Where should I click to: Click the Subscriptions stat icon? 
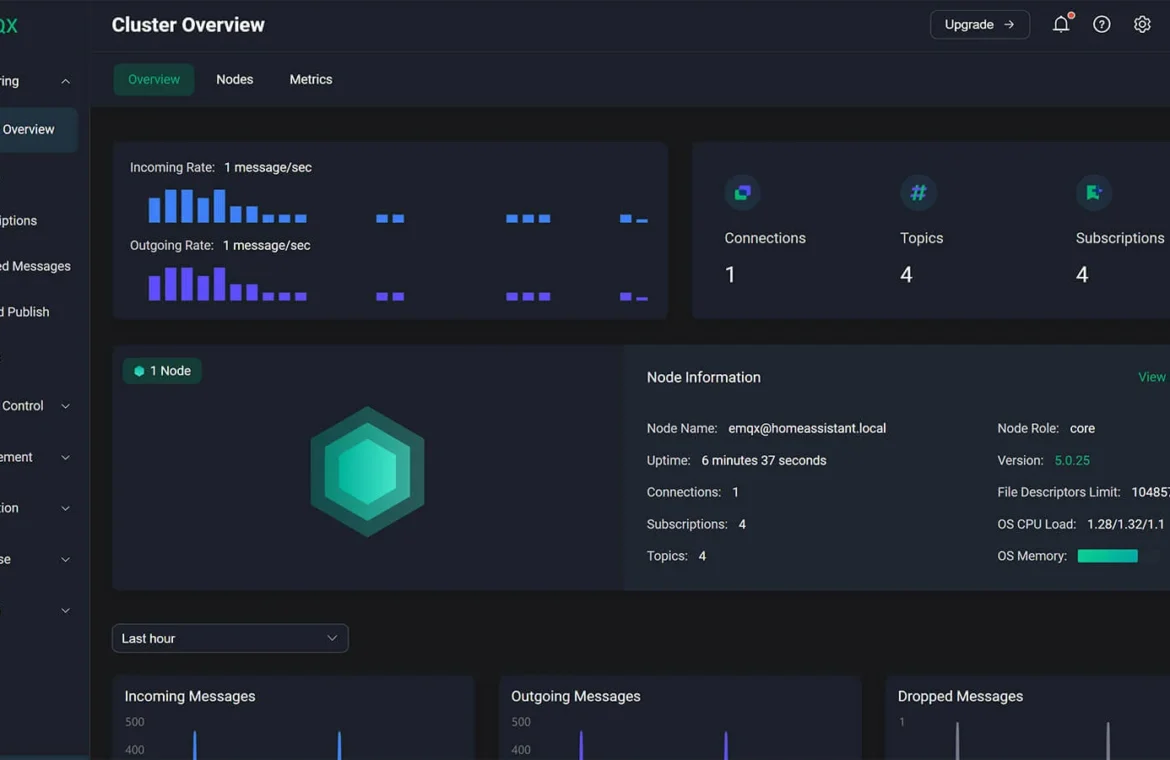pos(1094,193)
